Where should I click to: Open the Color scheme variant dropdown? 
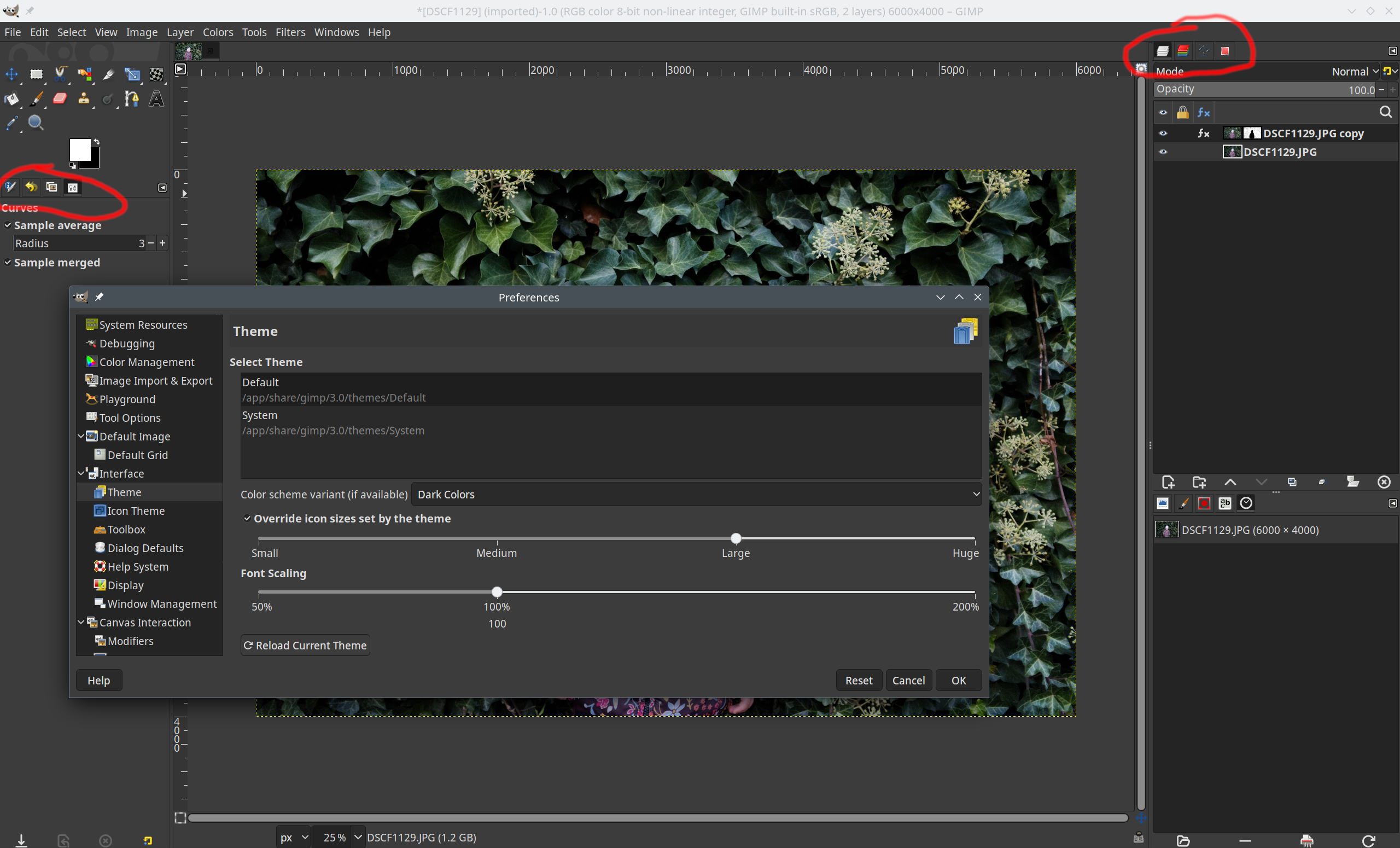(x=696, y=495)
